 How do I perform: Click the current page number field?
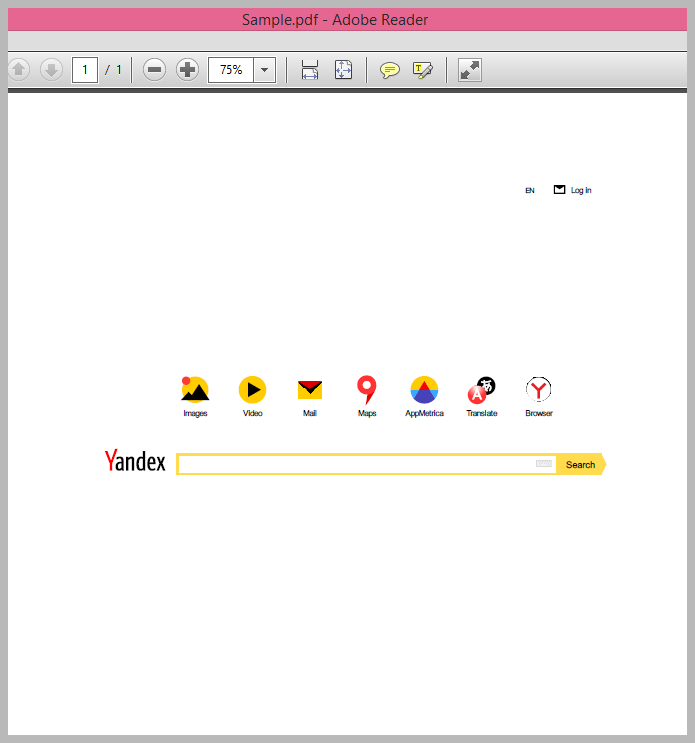click(85, 70)
